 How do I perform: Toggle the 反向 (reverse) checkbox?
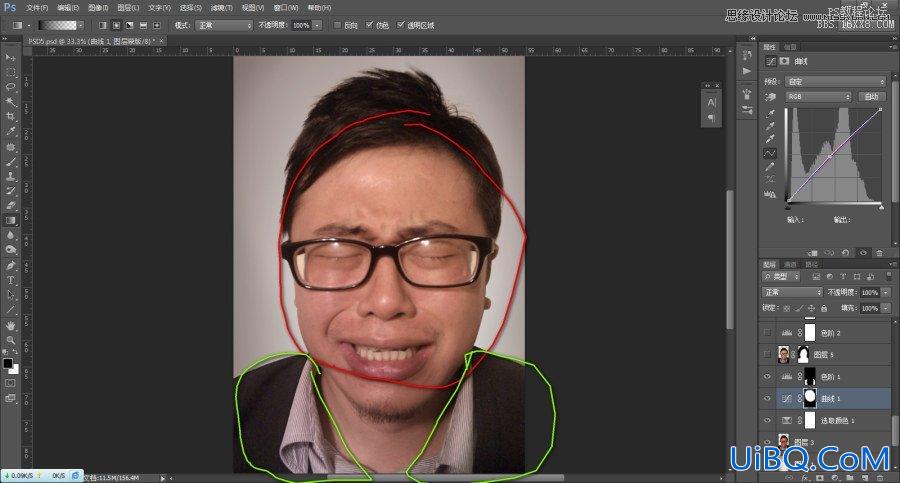tap(337, 25)
